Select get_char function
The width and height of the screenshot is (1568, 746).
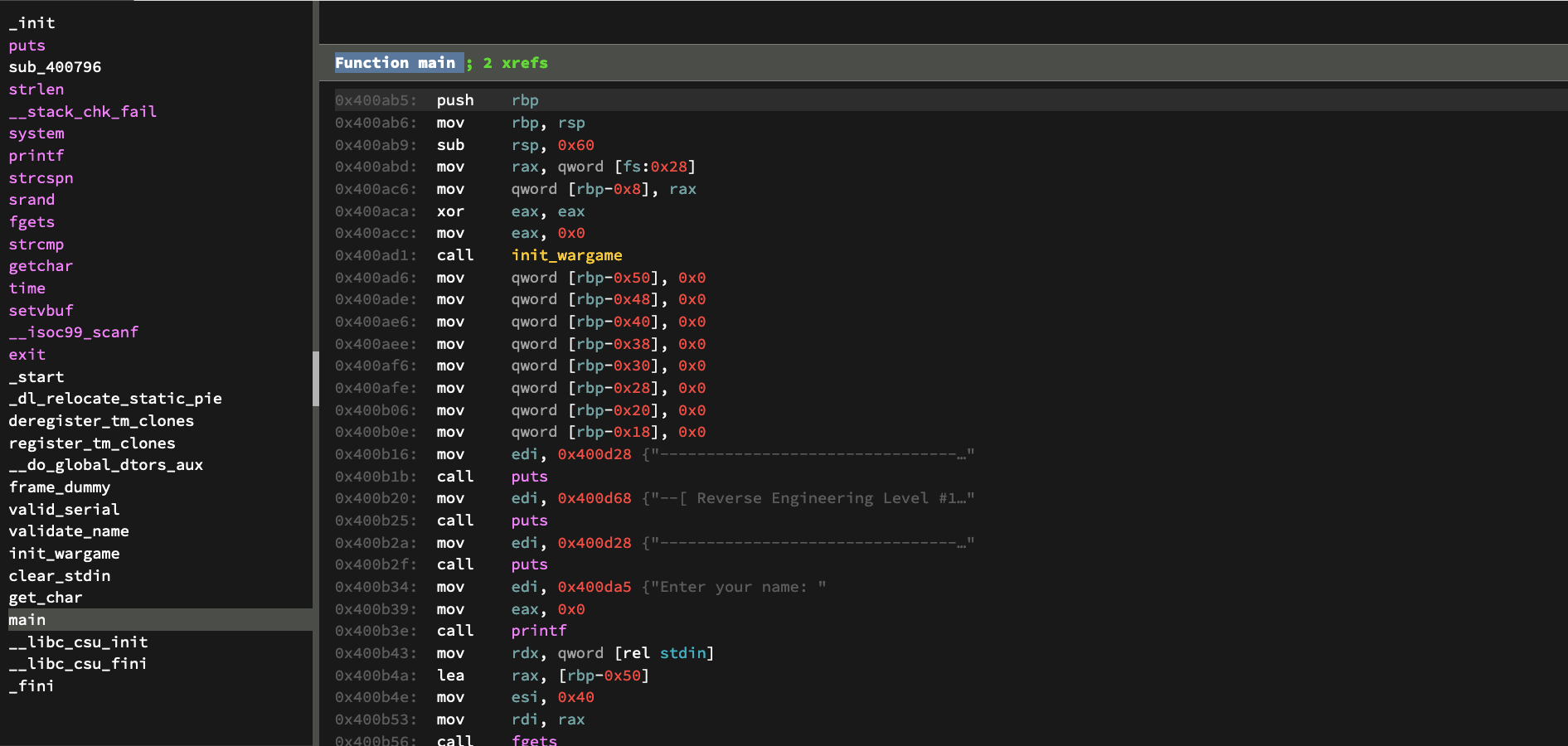(46, 598)
